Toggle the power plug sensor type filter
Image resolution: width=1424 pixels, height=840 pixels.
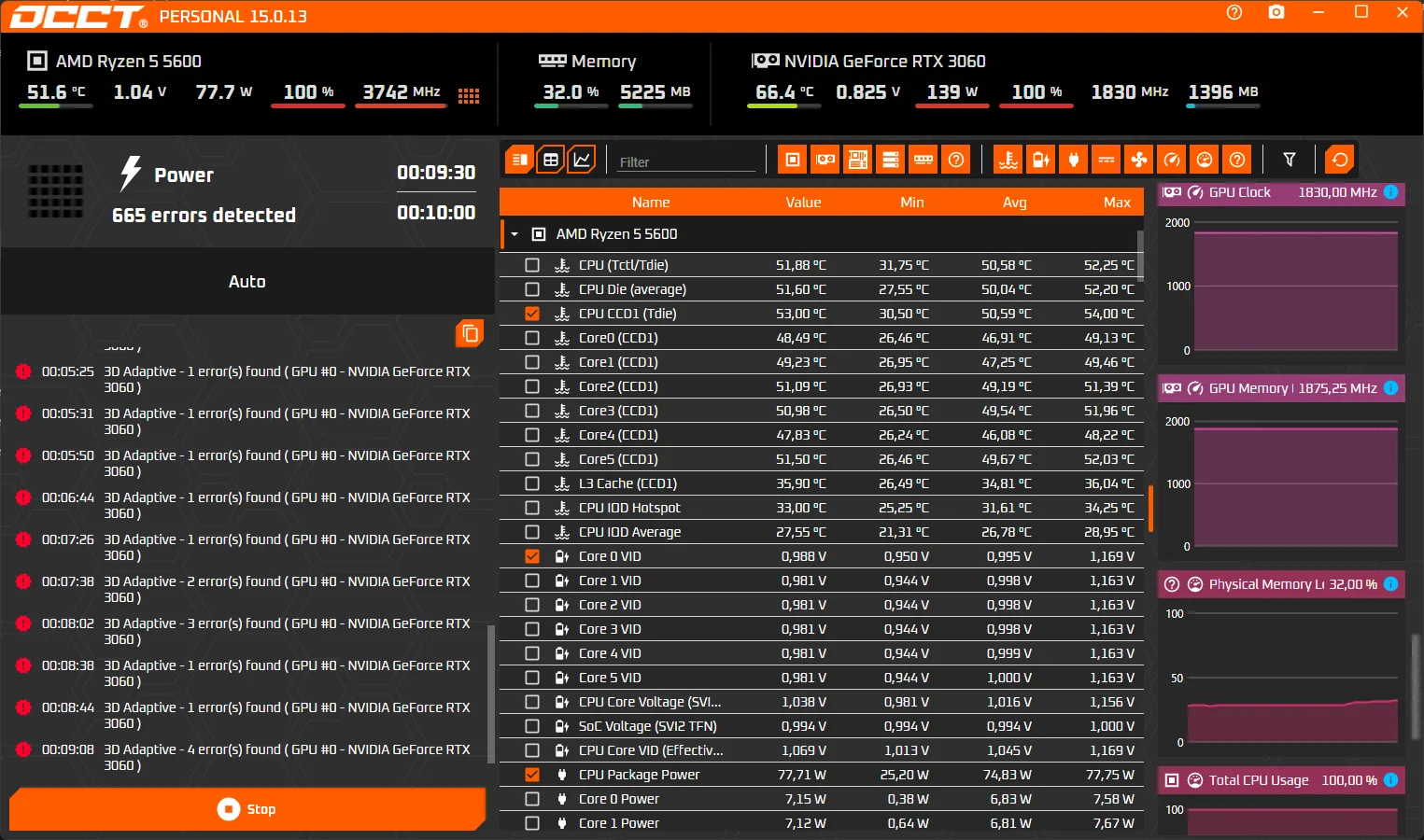(1074, 160)
